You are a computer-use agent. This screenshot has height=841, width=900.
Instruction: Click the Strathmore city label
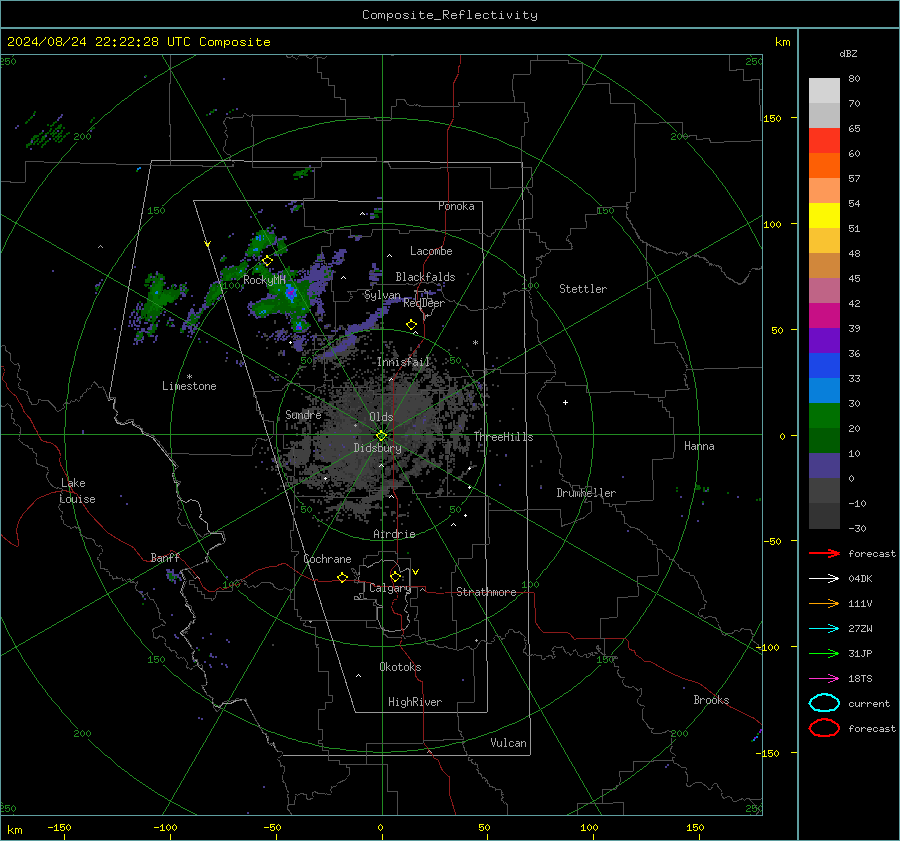coord(486,592)
